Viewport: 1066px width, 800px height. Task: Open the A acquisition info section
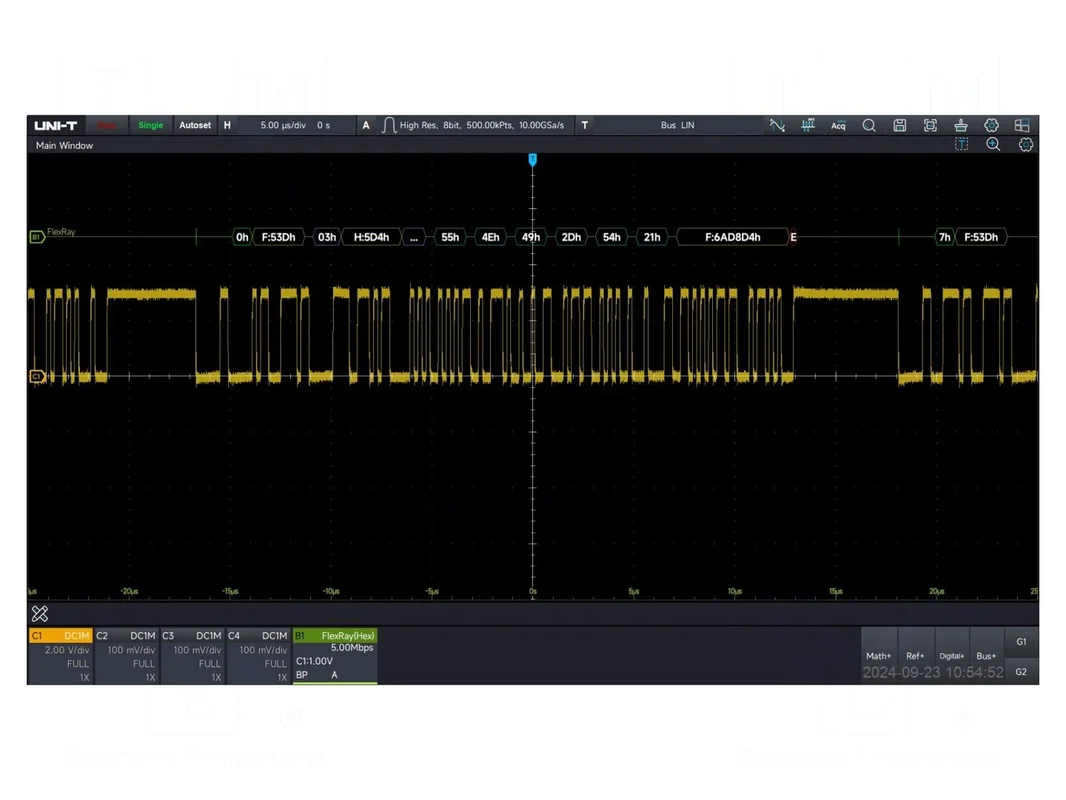[366, 125]
